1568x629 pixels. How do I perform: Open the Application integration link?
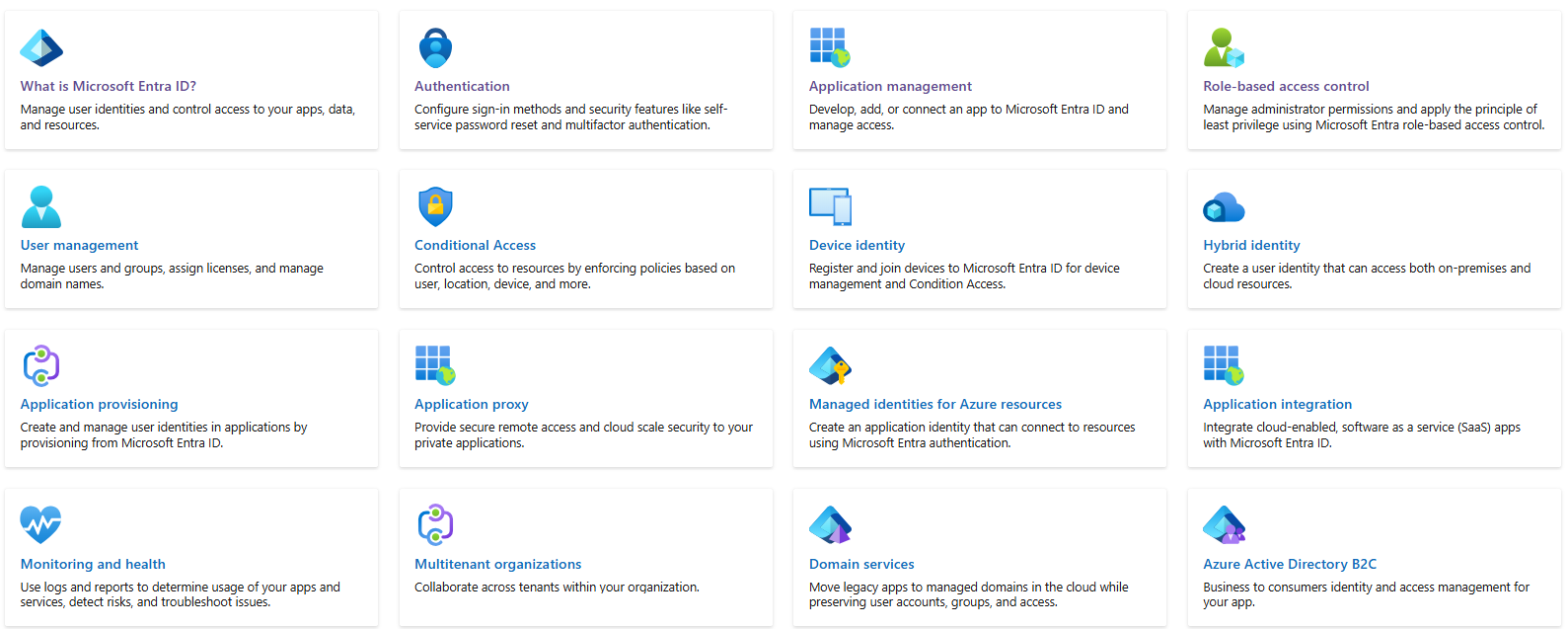[1277, 404]
